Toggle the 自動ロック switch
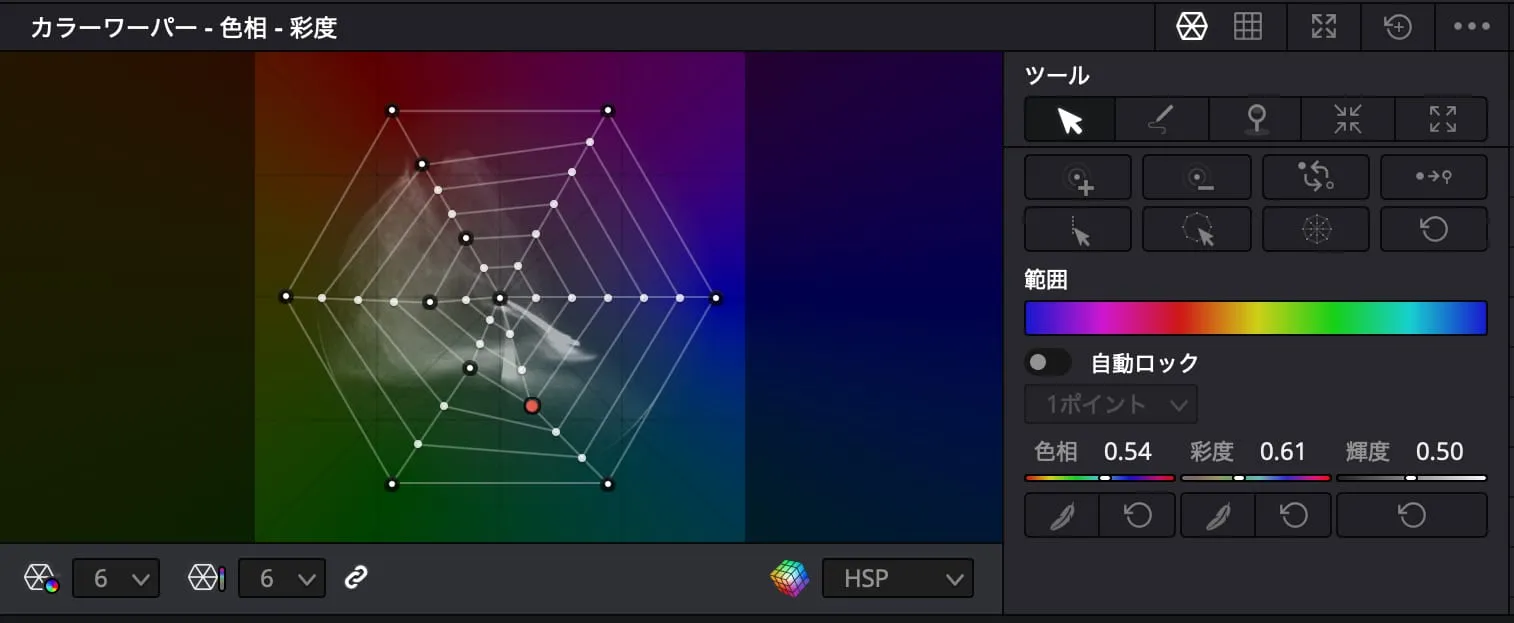1514x623 pixels. (x=1048, y=362)
